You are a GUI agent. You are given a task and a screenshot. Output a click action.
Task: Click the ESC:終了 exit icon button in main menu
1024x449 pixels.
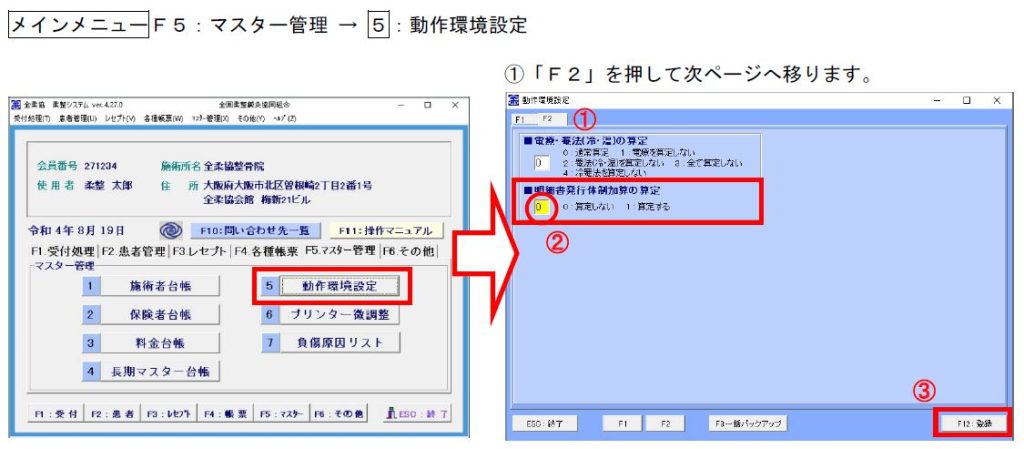[418, 413]
